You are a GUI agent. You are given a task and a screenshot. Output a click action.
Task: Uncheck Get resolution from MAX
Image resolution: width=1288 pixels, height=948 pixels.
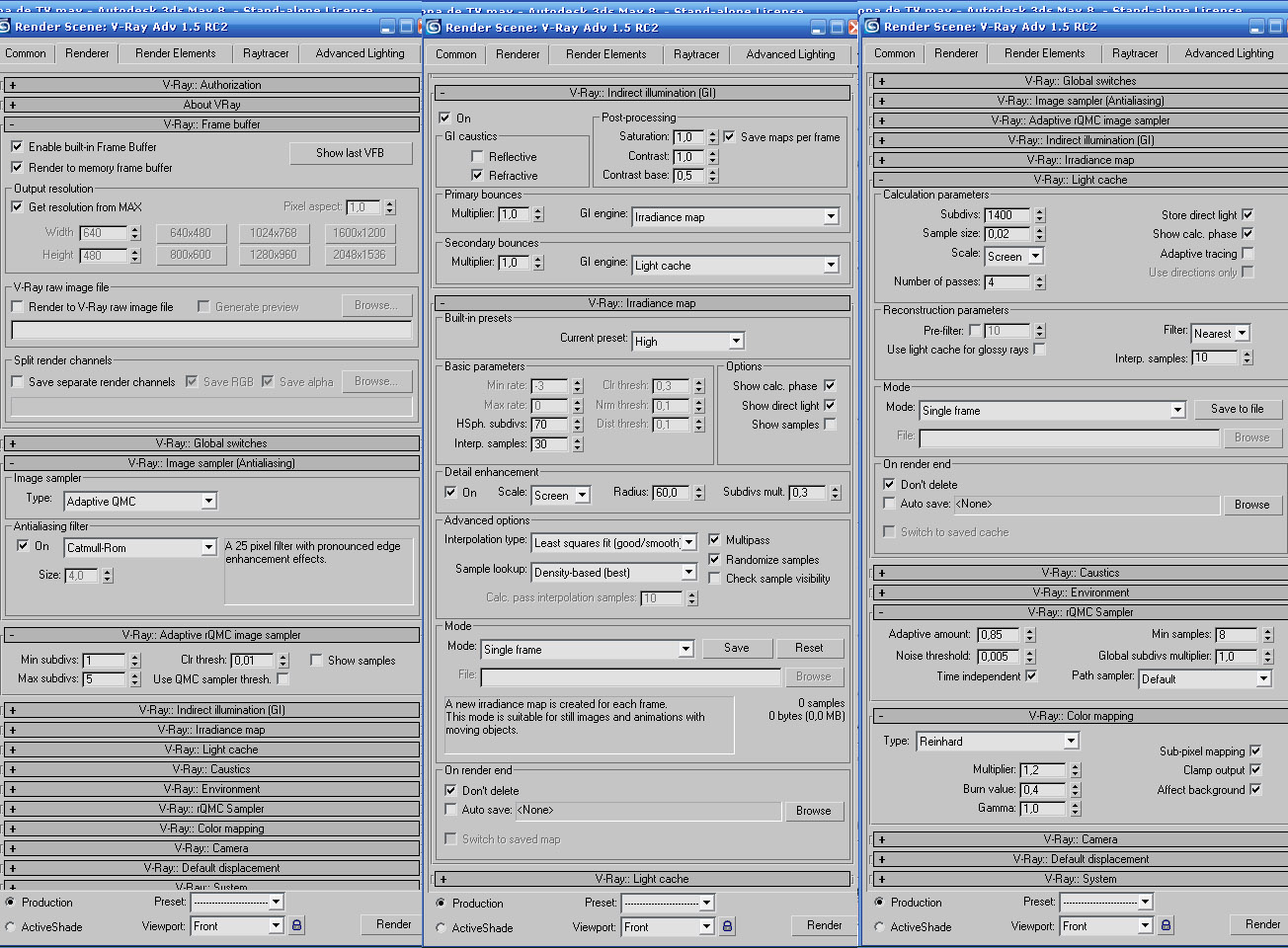click(17, 206)
